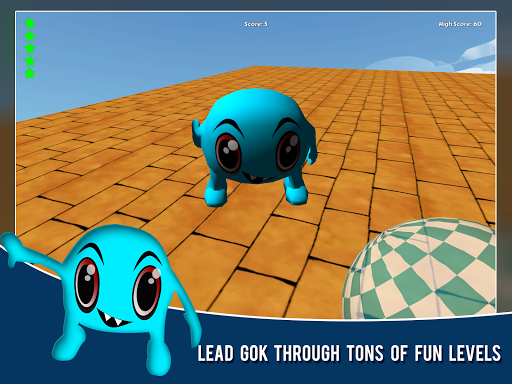Screen dimensions: 512x384
Task: Tap the green checkered ball
Action: click(419, 269)
